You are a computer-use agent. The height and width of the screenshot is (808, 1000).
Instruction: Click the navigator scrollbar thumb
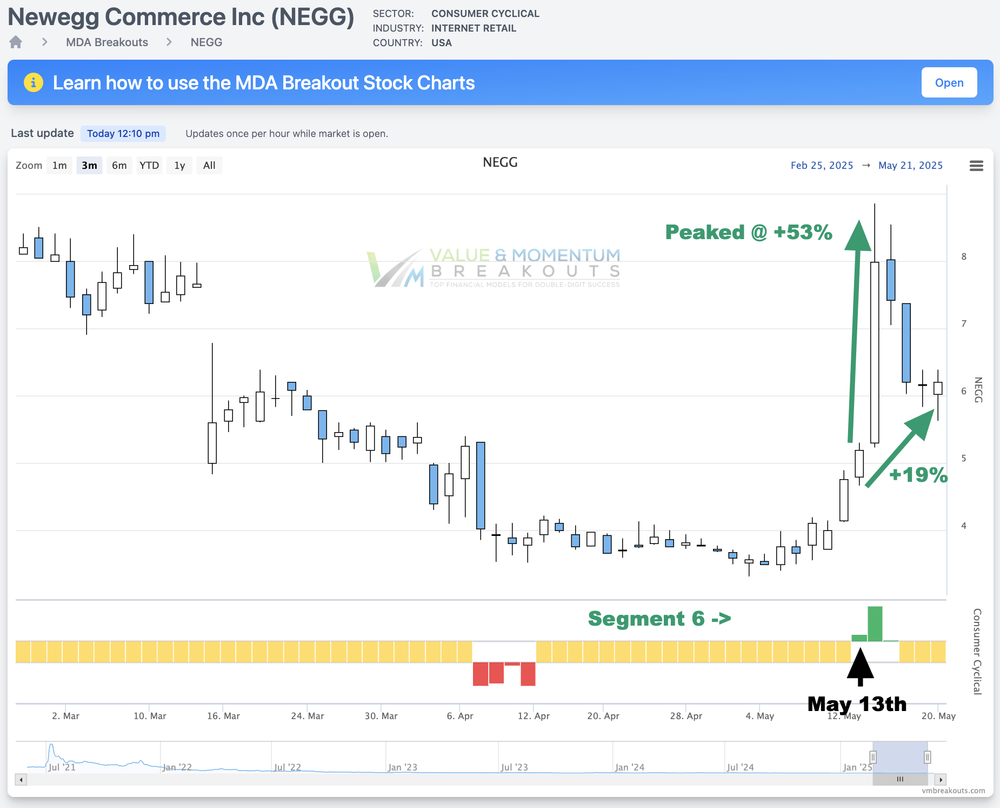tap(900, 779)
